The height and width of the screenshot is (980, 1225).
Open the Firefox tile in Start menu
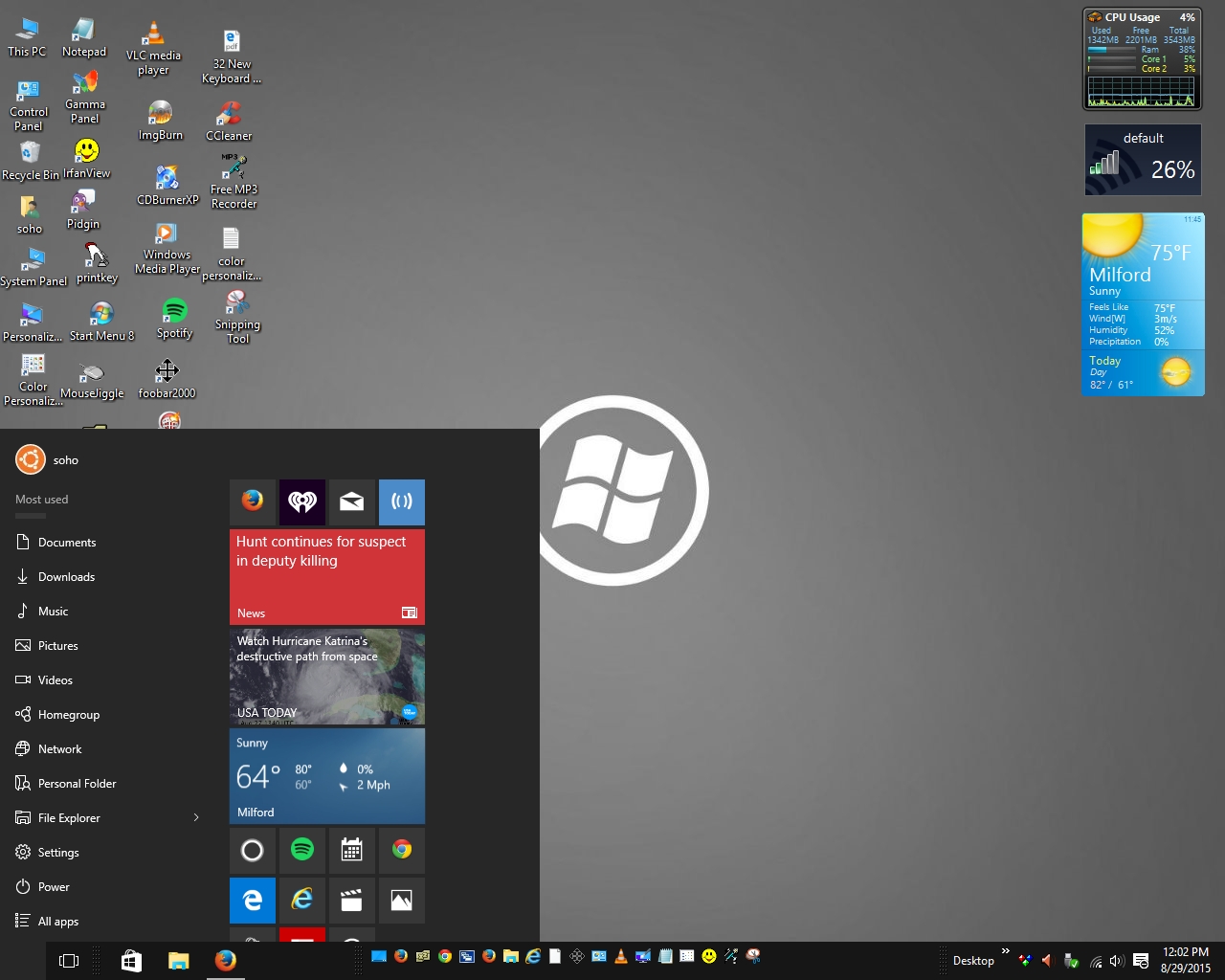coord(253,501)
